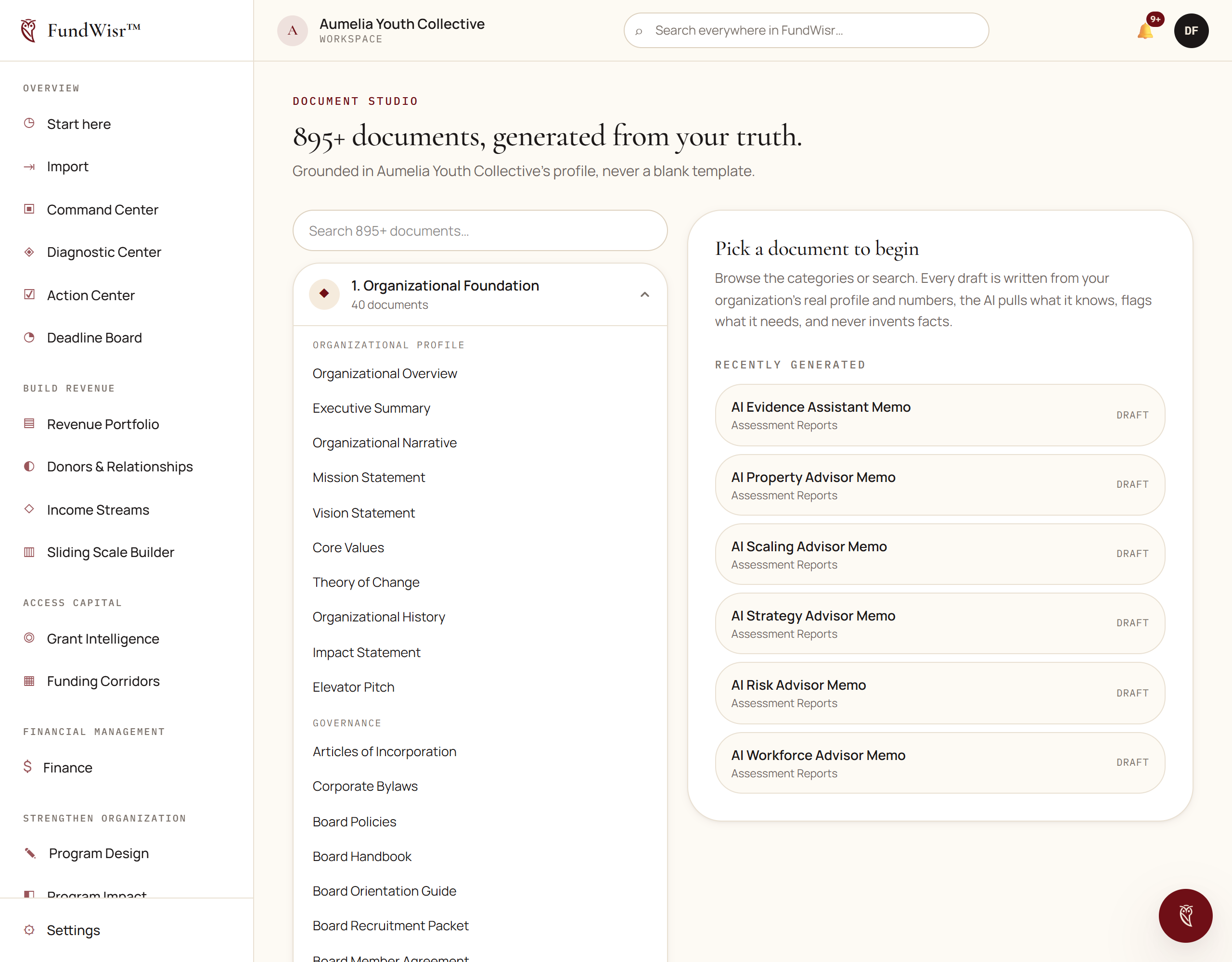Click the global search magnifier icon
The image size is (1232, 962).
click(x=639, y=31)
